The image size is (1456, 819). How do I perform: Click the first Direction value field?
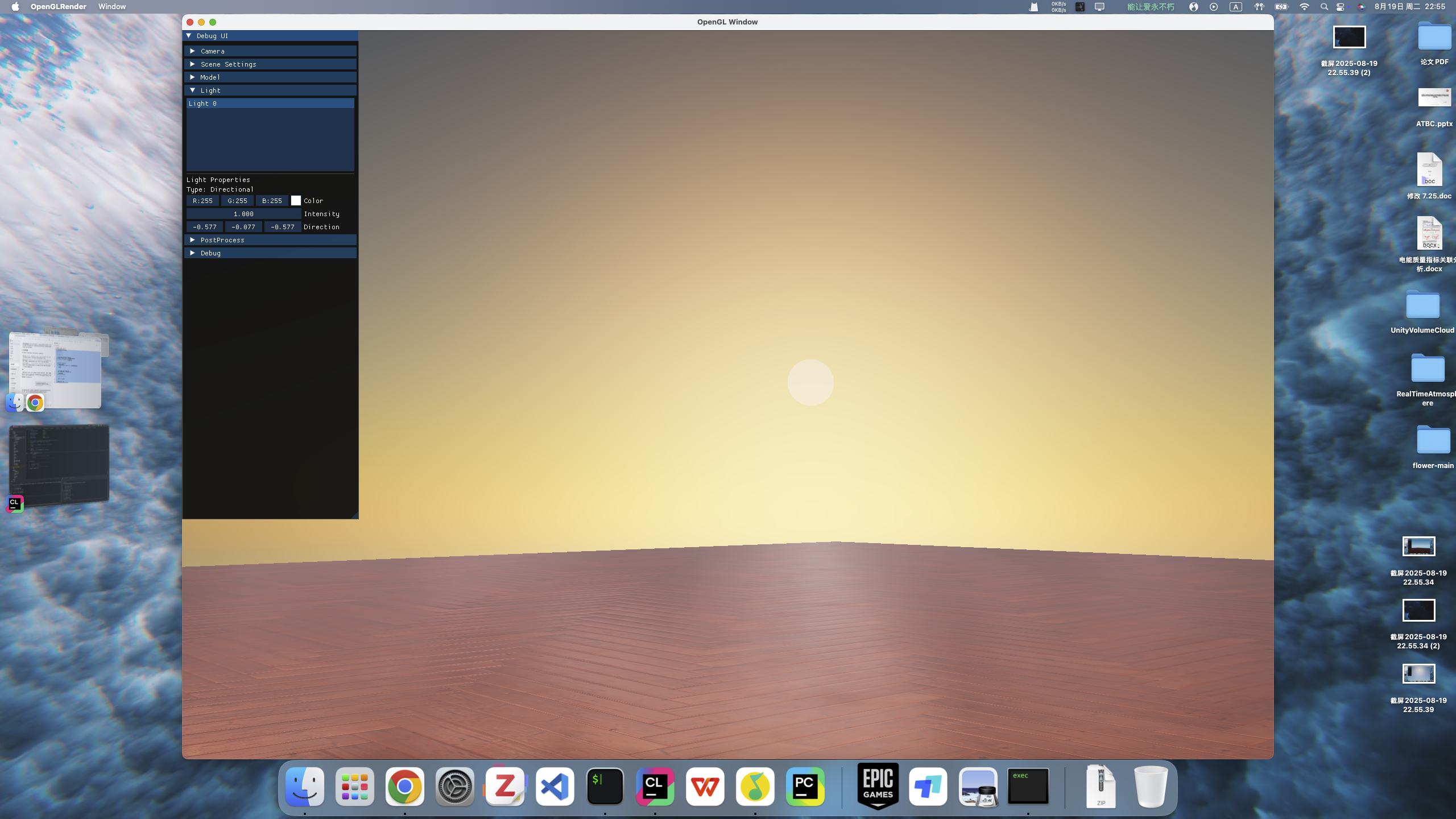pos(205,227)
